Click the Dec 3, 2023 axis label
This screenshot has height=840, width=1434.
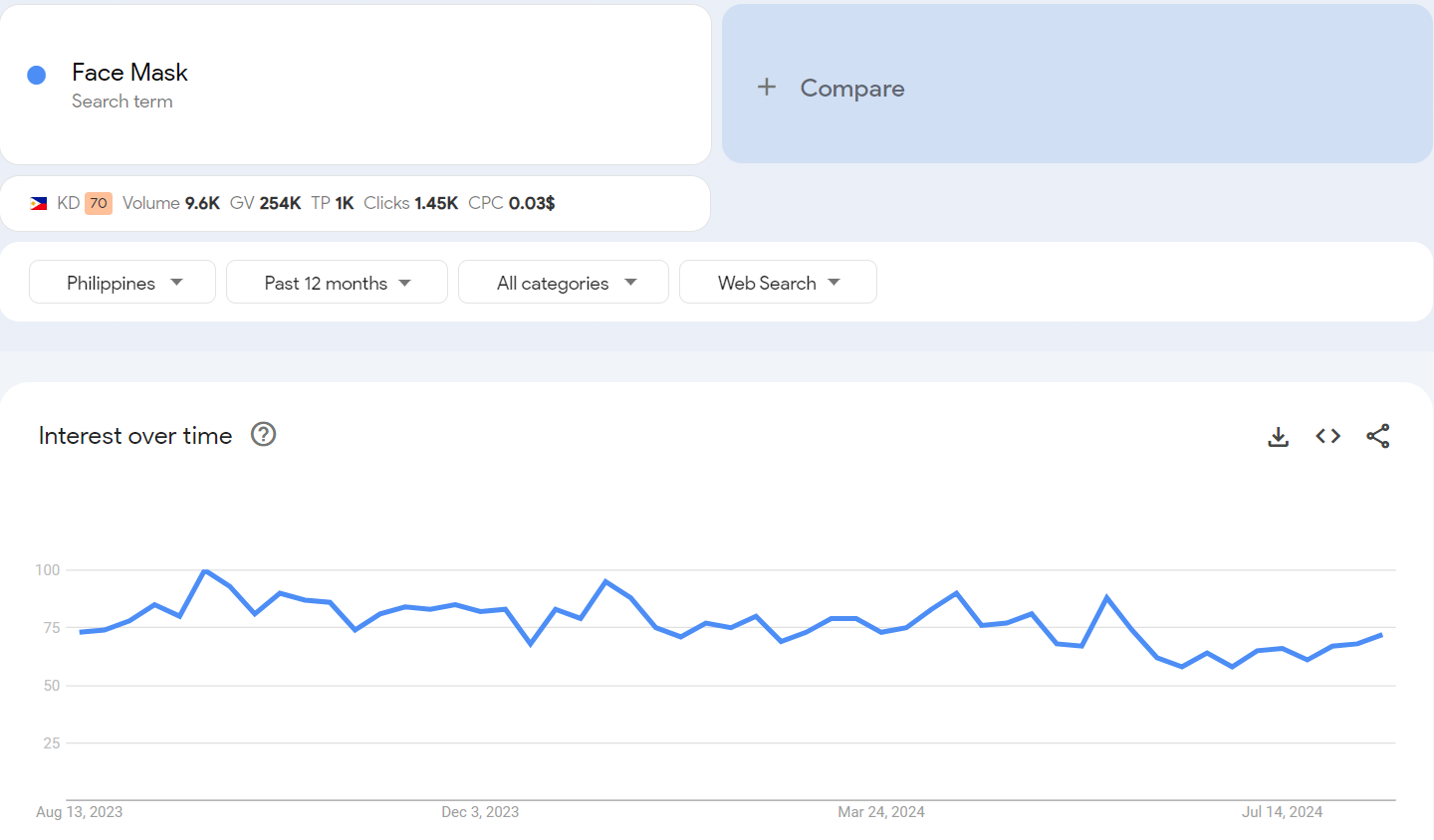pos(480,812)
